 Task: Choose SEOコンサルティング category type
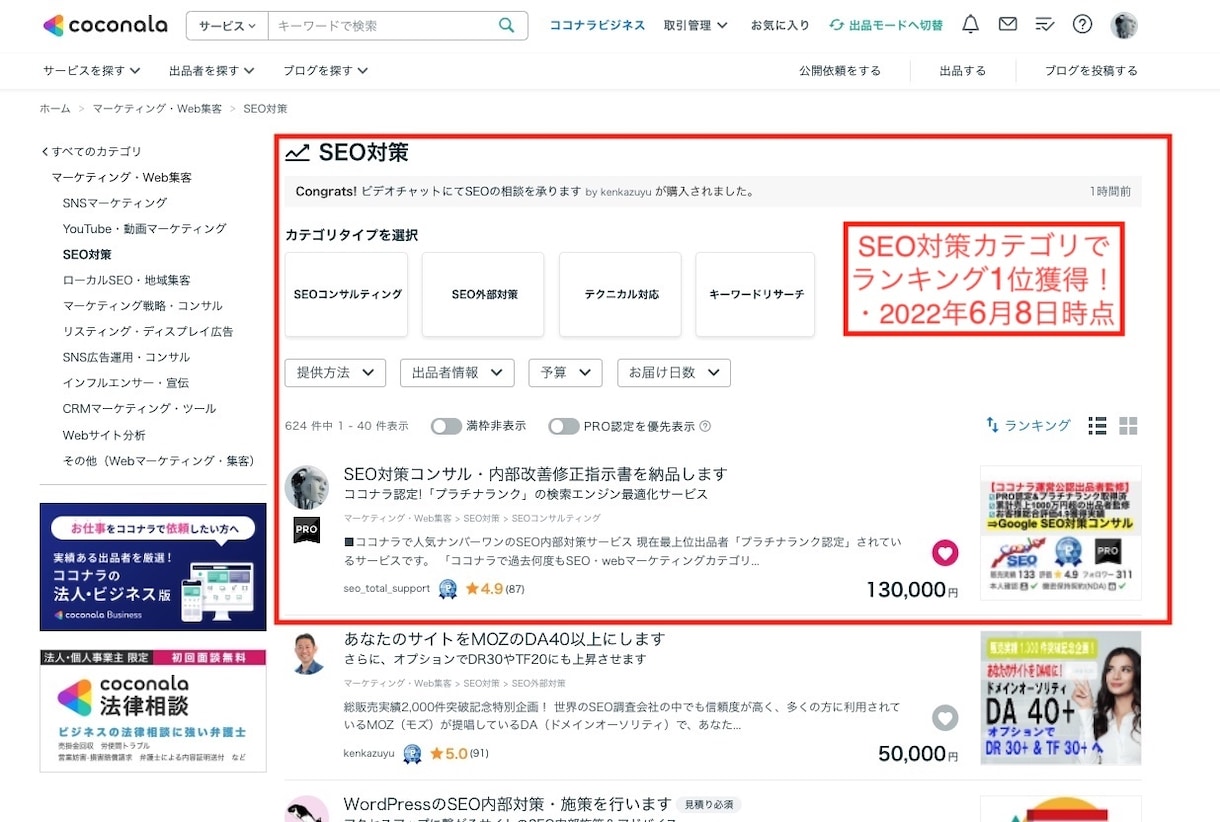(x=346, y=294)
